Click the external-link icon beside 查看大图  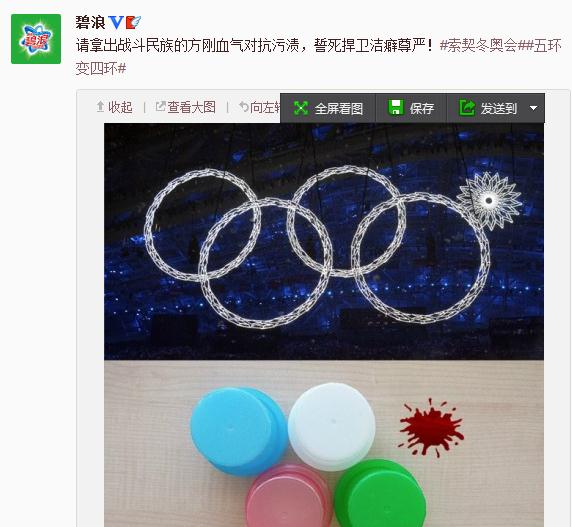click(x=160, y=106)
